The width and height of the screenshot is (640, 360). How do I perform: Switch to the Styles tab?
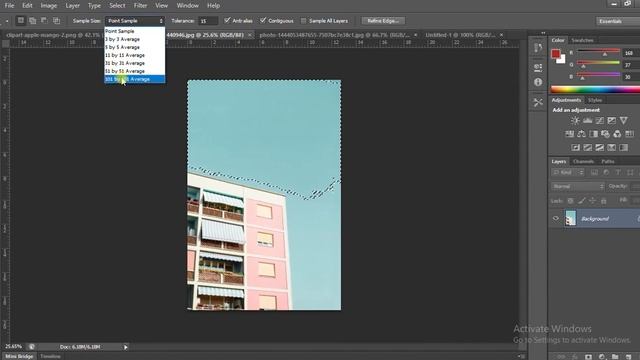click(x=595, y=100)
